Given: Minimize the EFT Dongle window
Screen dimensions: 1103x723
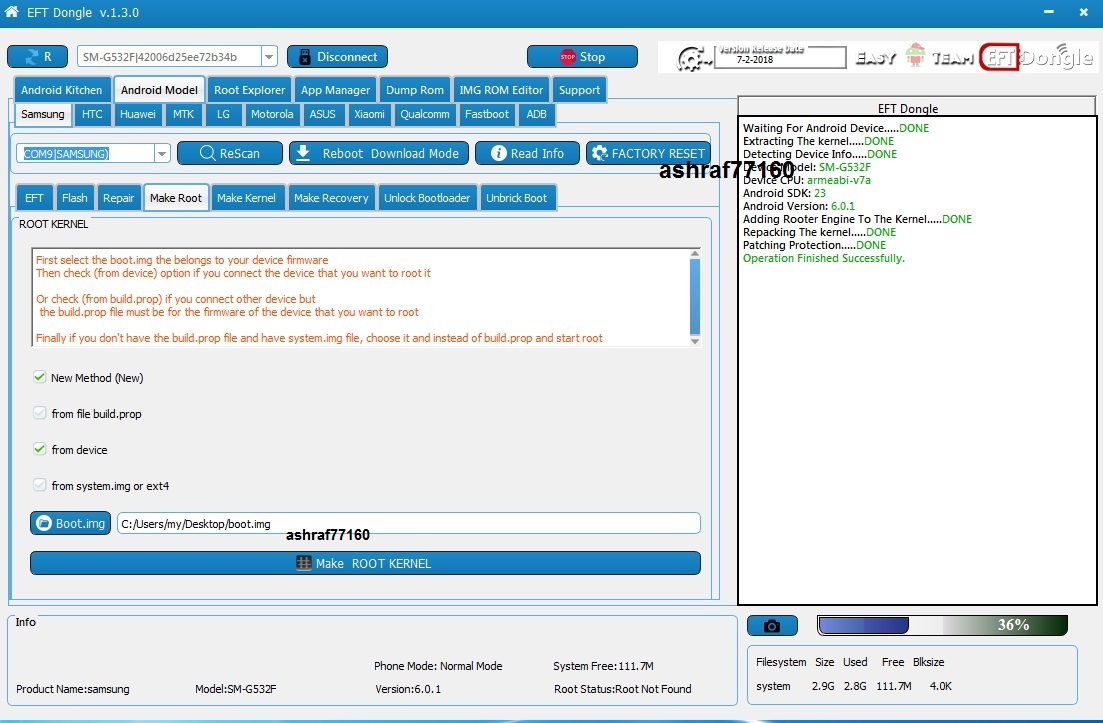Looking at the screenshot, I should tap(1049, 12).
